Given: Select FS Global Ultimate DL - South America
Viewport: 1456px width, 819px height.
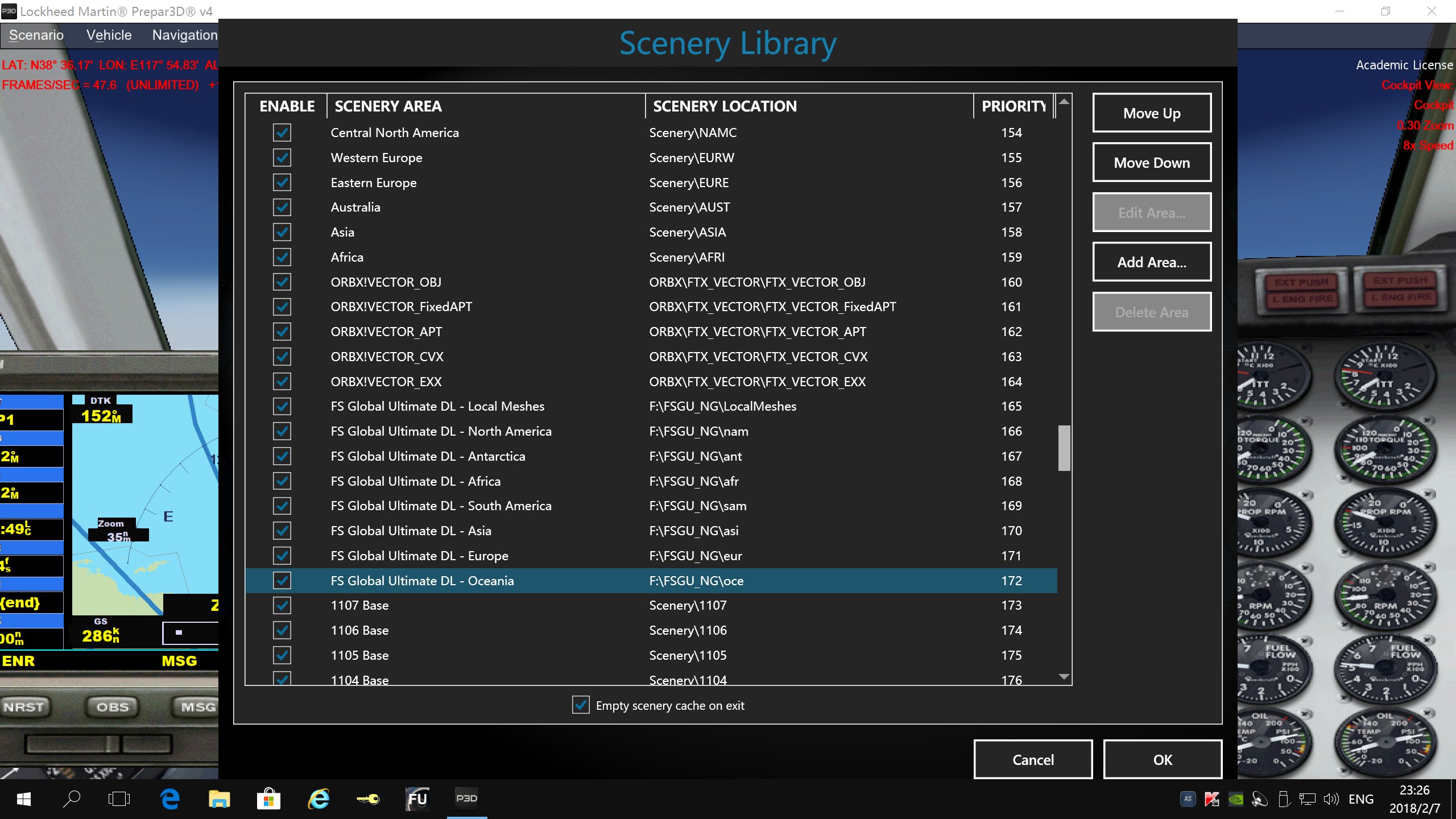Looking at the screenshot, I should click(651, 506).
